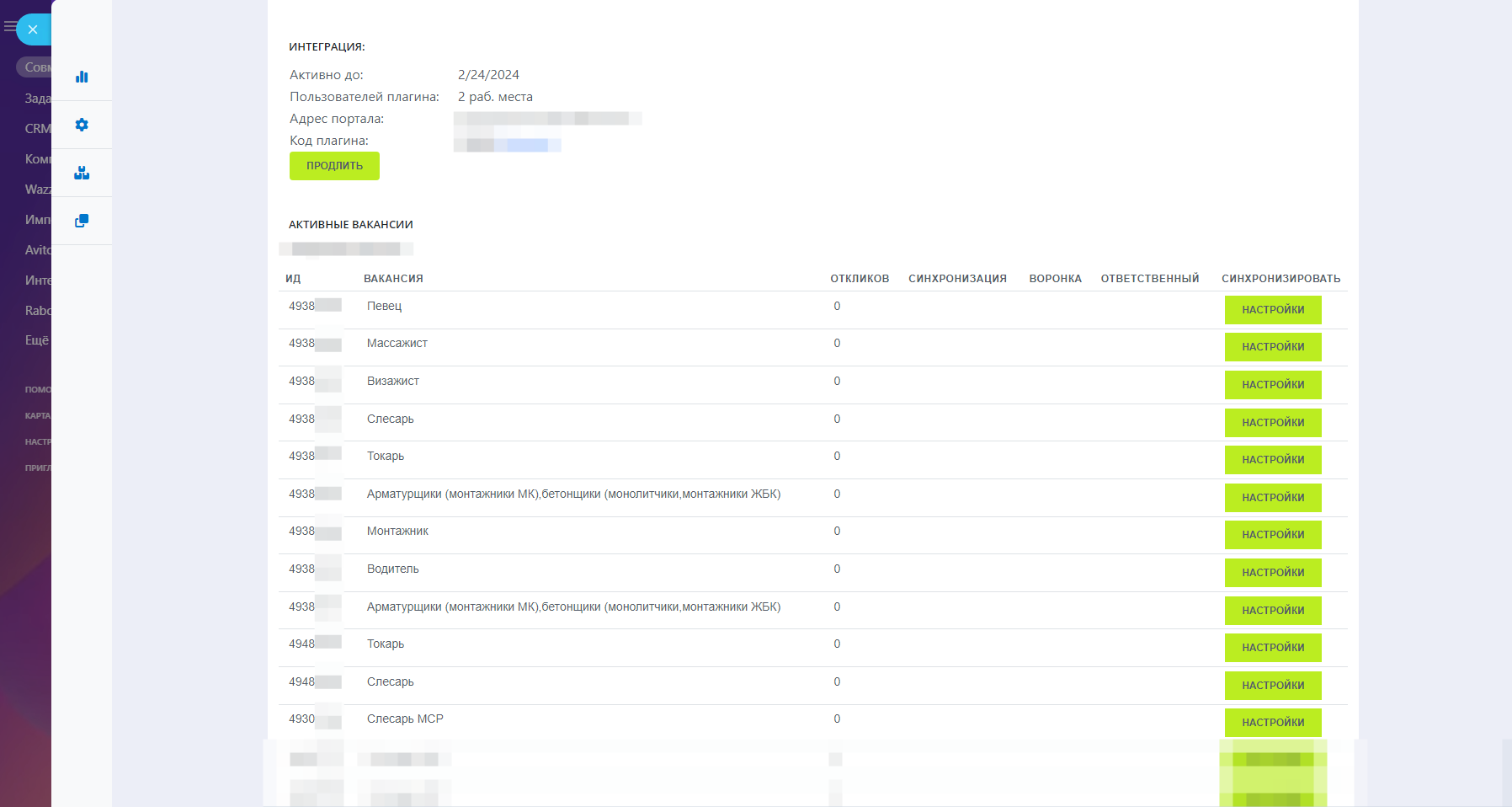The height and width of the screenshot is (807, 1512).
Task: Click the ИД column header
Action: (x=293, y=279)
